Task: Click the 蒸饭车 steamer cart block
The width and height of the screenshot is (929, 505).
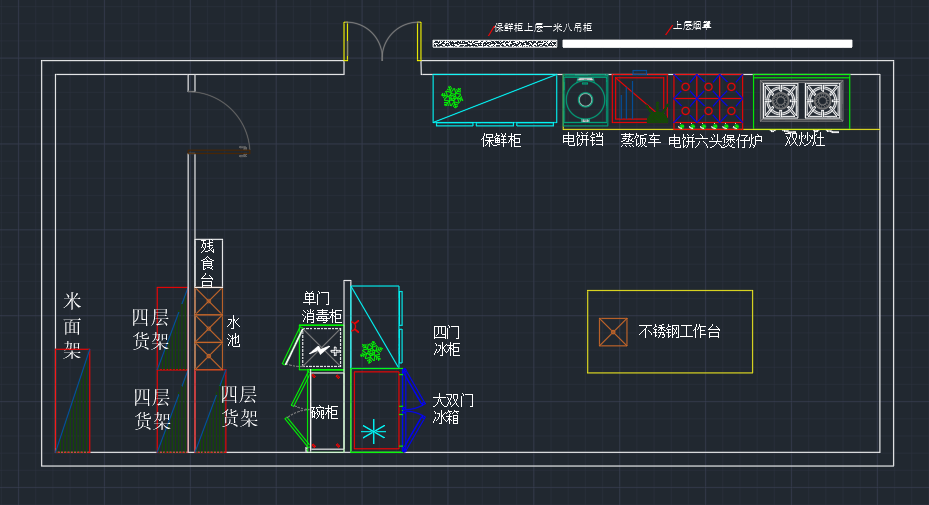Action: pos(639,98)
